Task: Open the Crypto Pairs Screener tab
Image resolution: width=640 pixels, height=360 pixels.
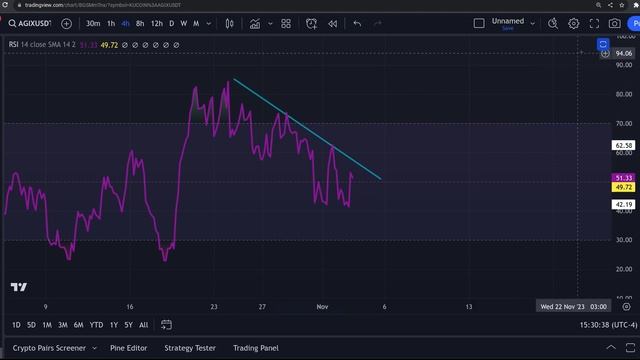Action: pos(49,348)
